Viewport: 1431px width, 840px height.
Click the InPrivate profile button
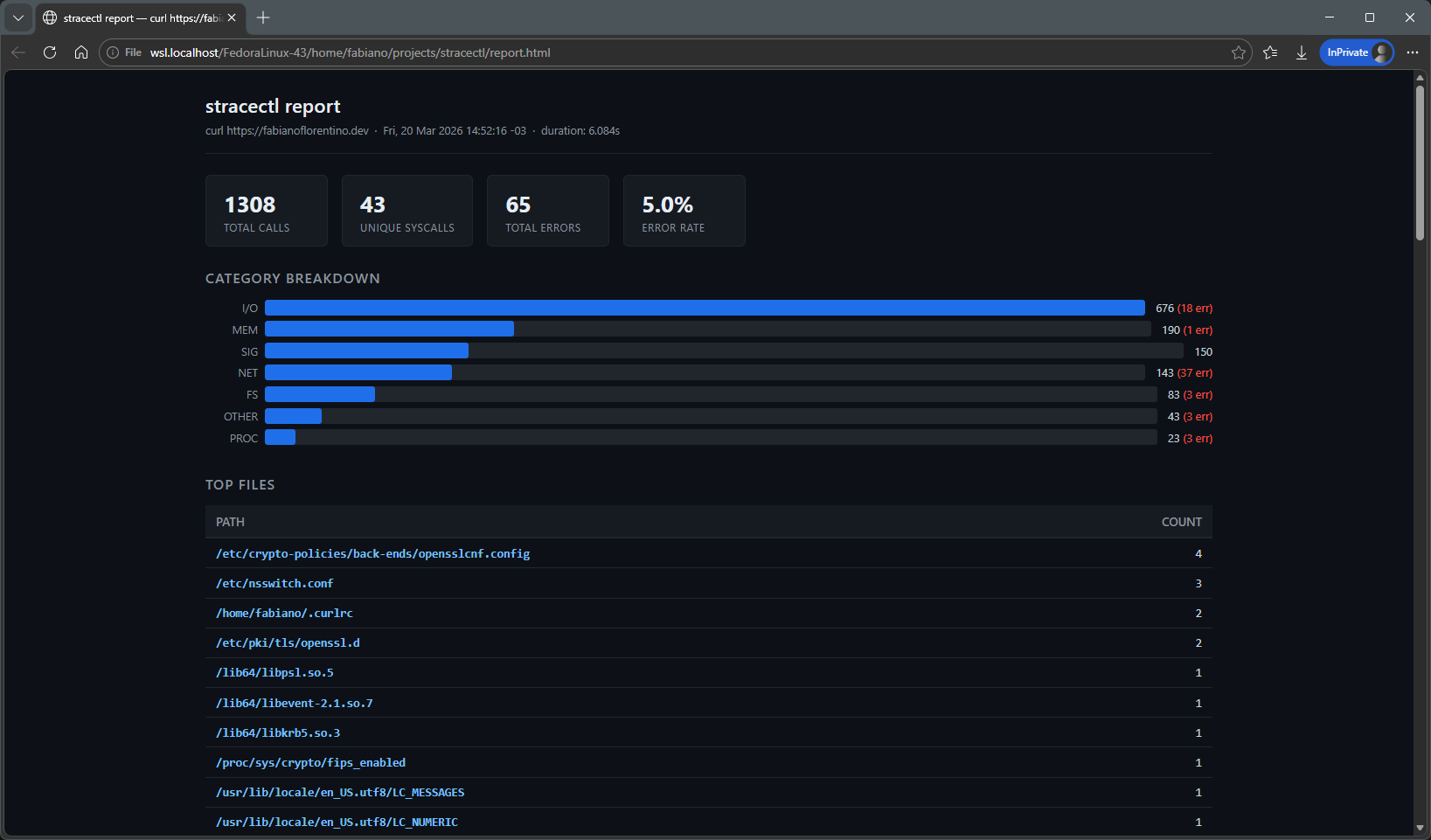point(1356,52)
